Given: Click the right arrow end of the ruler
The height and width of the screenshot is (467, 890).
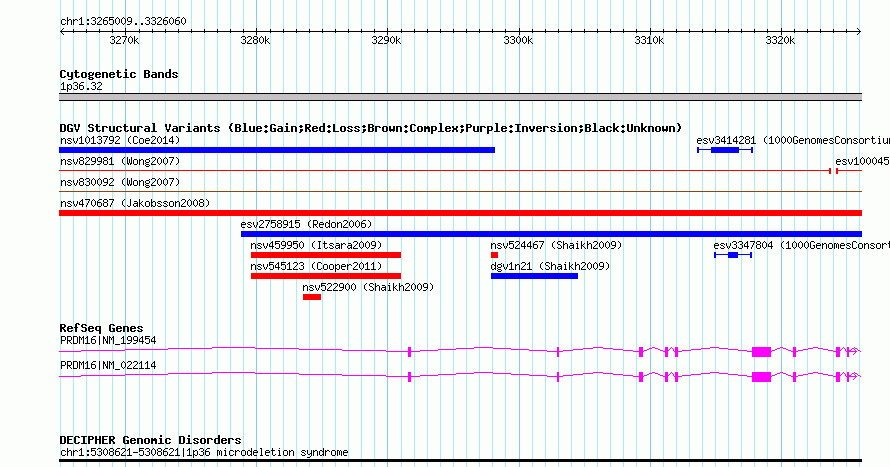Looking at the screenshot, I should 859,32.
